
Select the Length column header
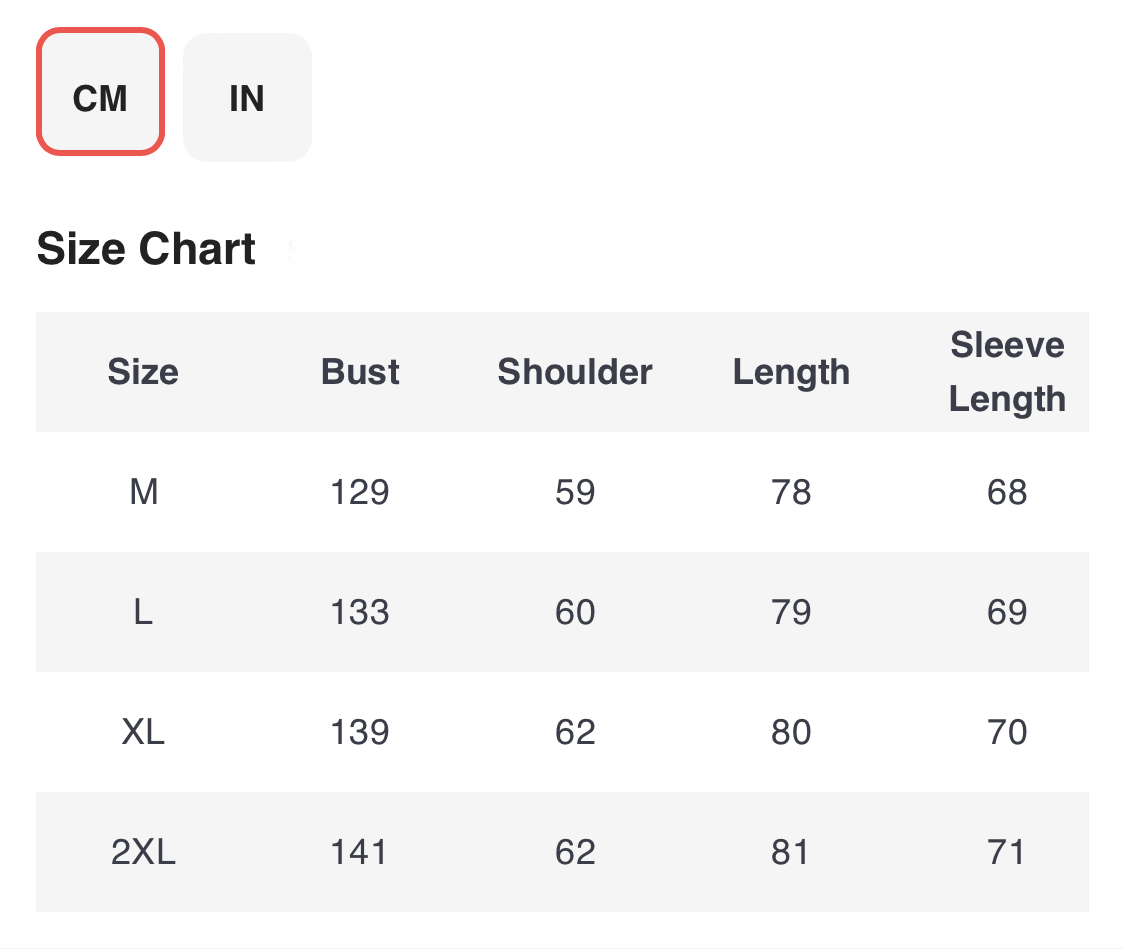click(791, 373)
